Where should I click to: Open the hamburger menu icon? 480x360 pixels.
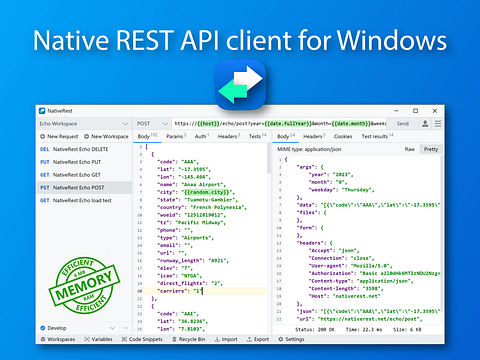(x=438, y=124)
